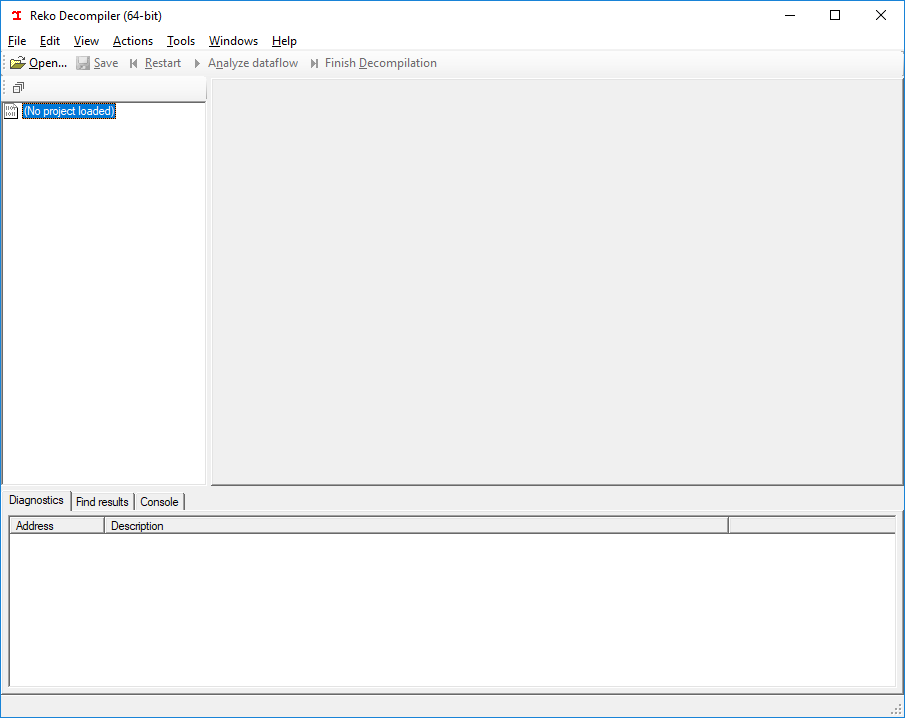
Task: Click the Address column header
Action: tap(57, 526)
